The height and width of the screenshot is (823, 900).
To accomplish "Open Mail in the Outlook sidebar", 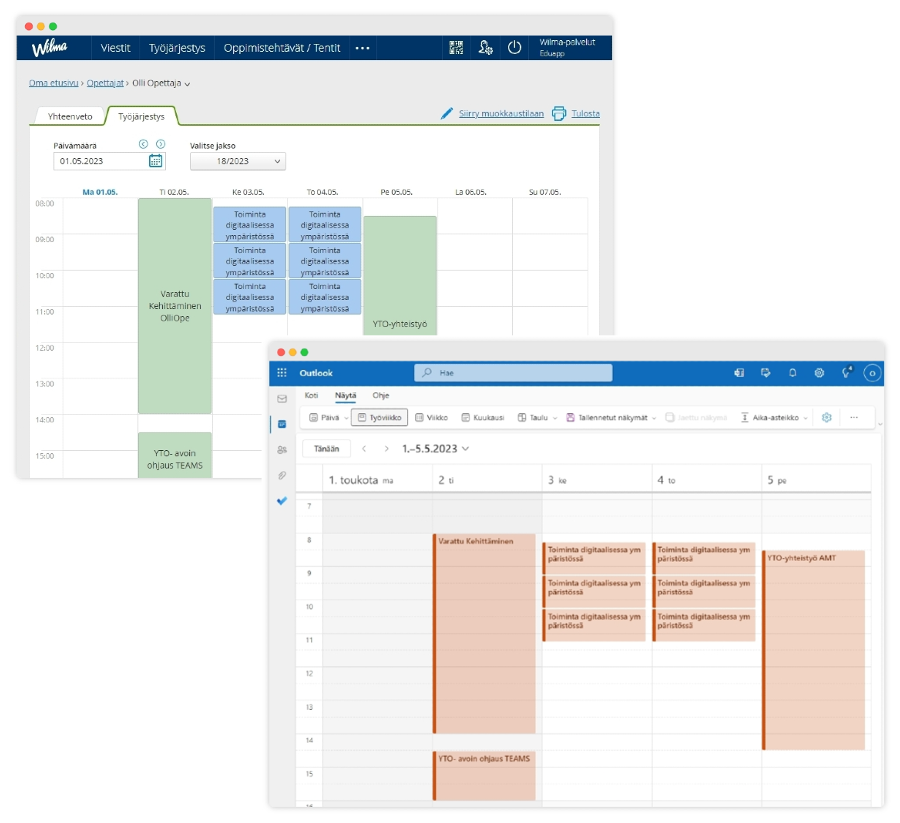I will tap(282, 399).
